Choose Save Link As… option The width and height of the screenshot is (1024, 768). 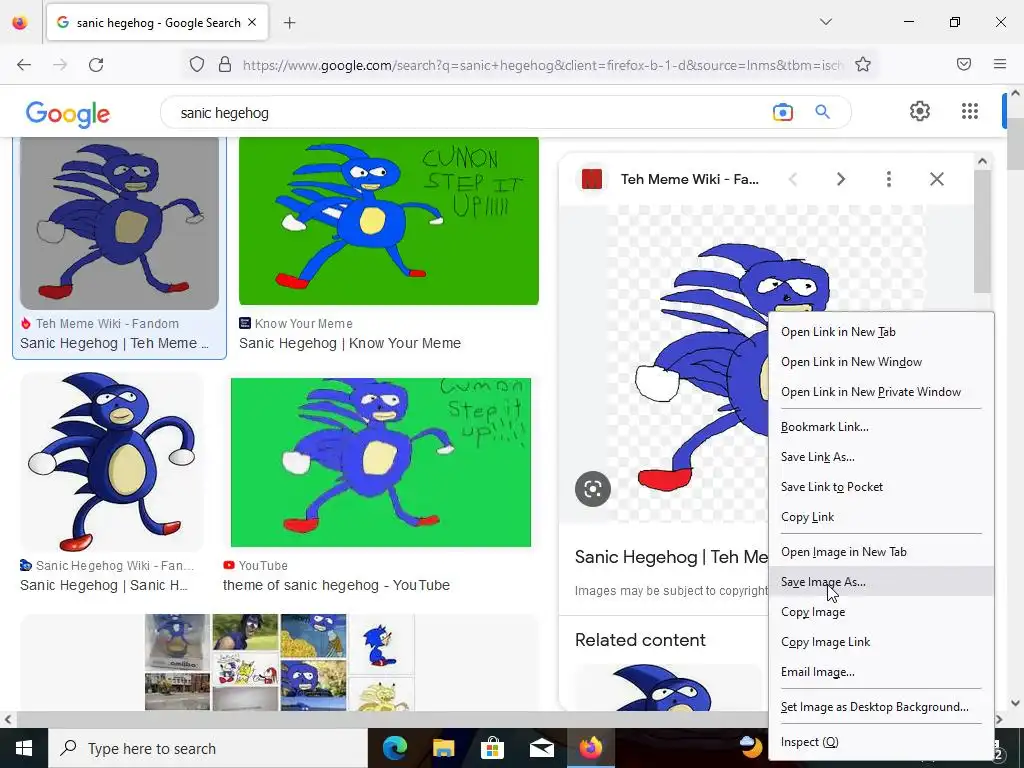(x=882, y=457)
